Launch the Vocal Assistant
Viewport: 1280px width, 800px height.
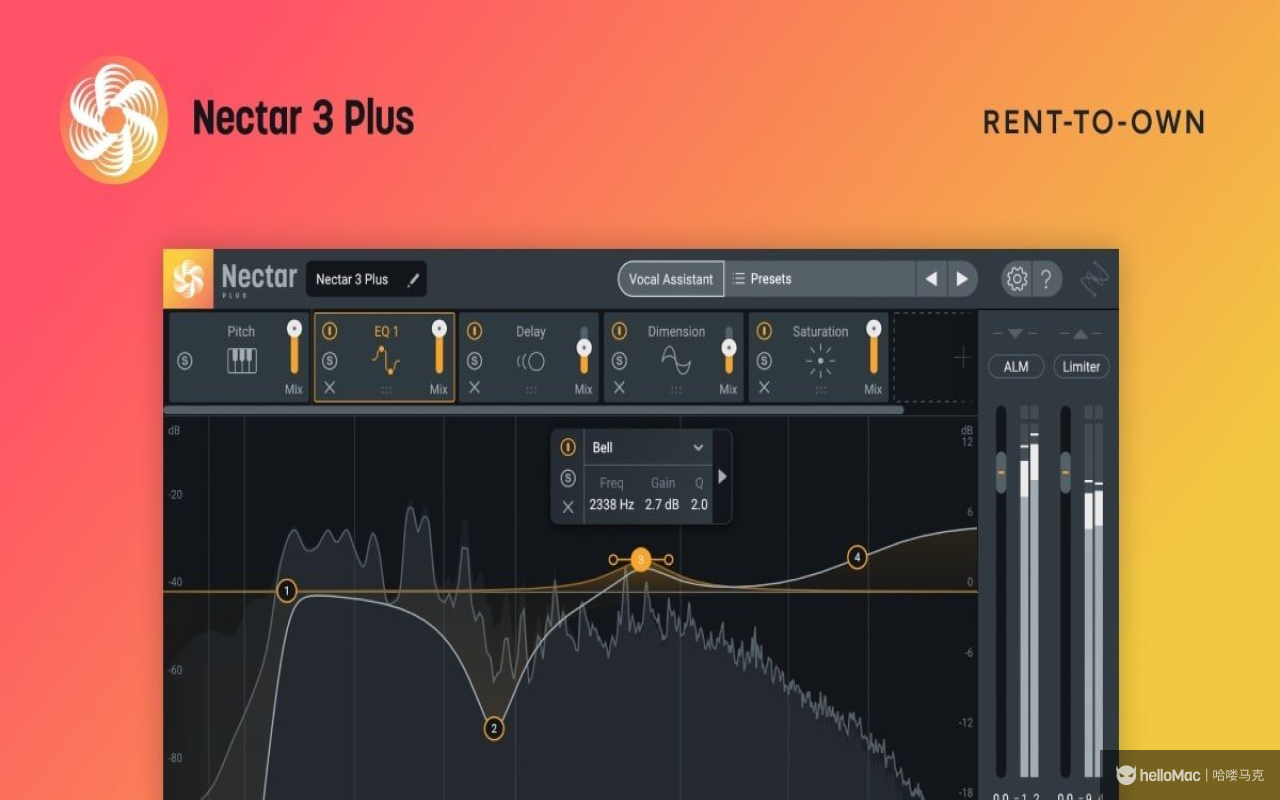[x=671, y=279]
